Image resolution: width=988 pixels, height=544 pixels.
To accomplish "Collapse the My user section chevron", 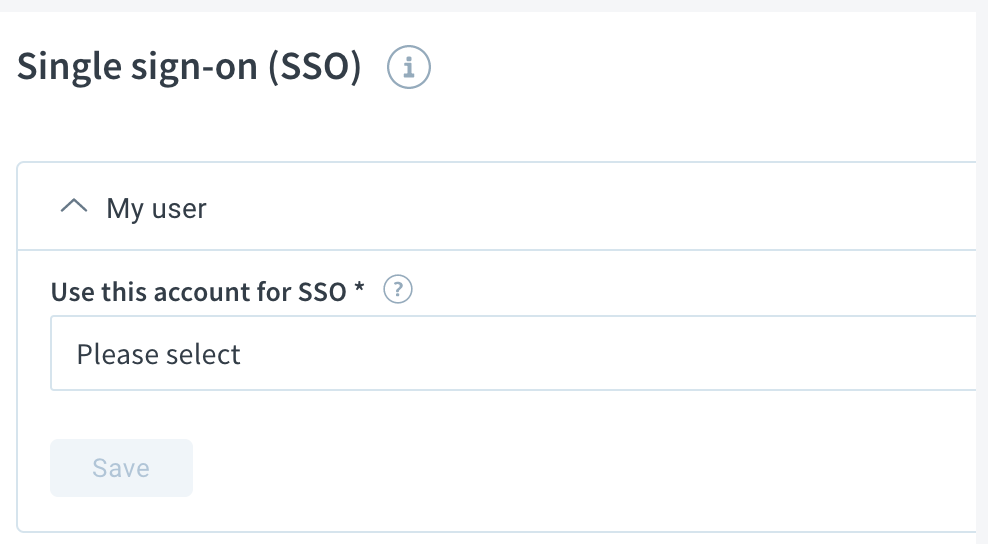I will [x=74, y=206].
